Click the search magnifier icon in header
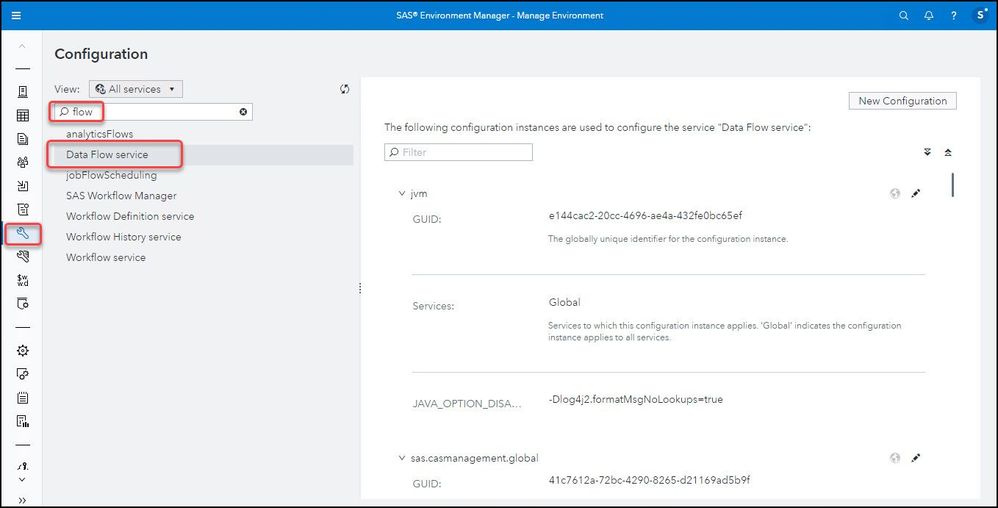Image resolution: width=998 pixels, height=508 pixels. tap(904, 16)
